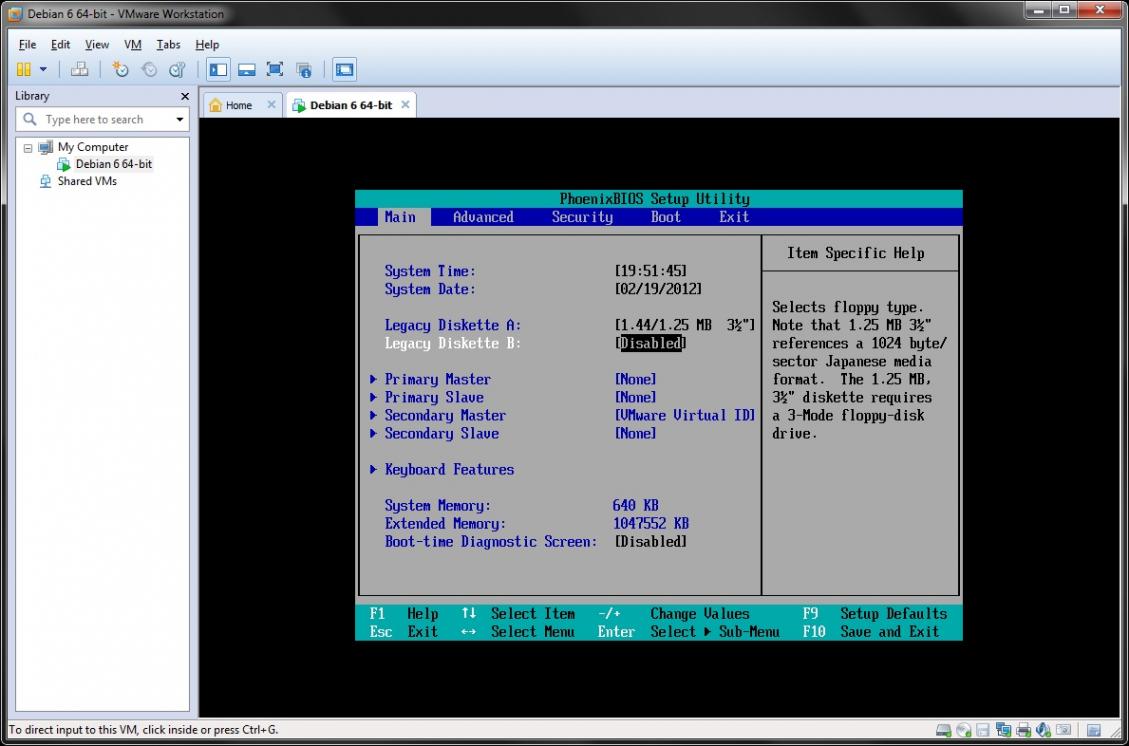Open the power options dropdown arrow
Viewport: 1129px width, 746px height.
click(43, 69)
